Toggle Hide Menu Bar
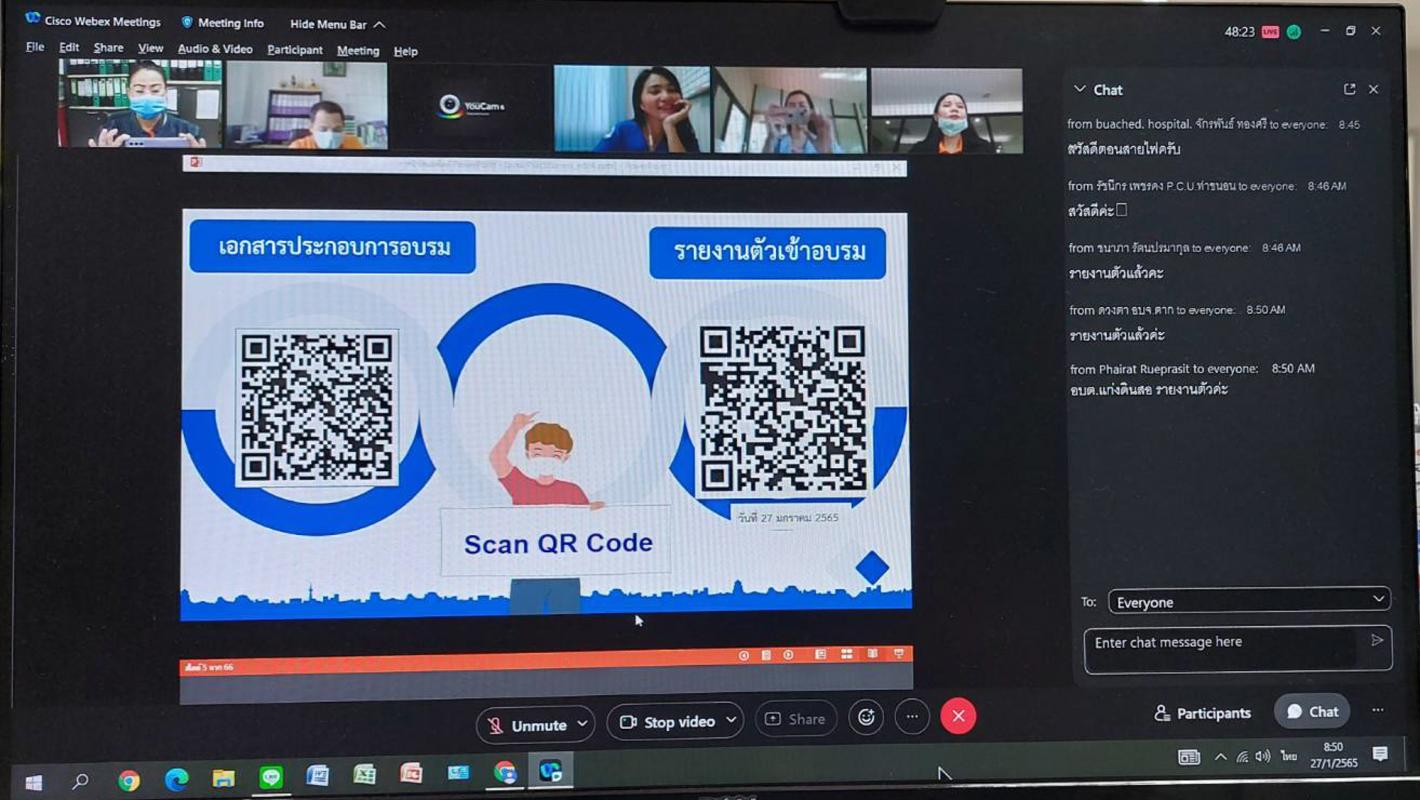The width and height of the screenshot is (1420, 800). 337,24
